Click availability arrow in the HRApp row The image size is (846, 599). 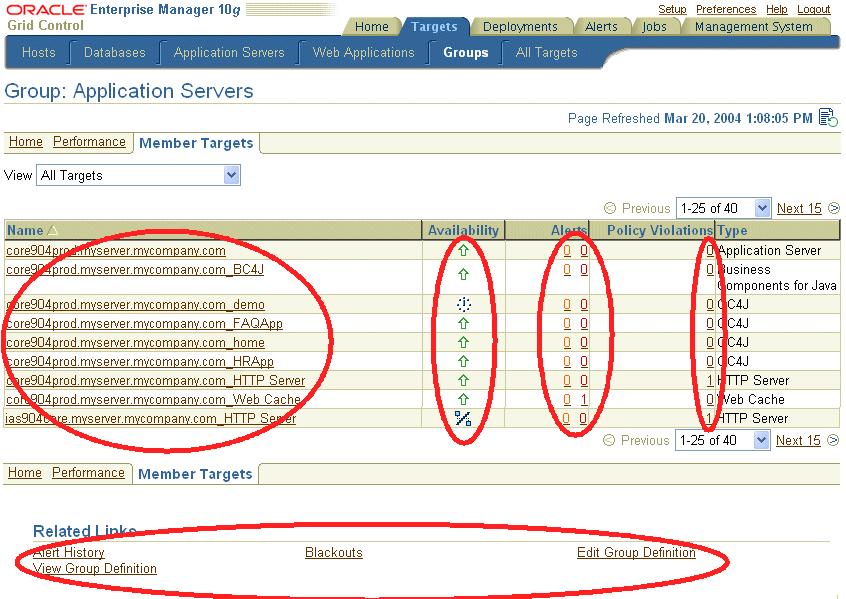463,361
